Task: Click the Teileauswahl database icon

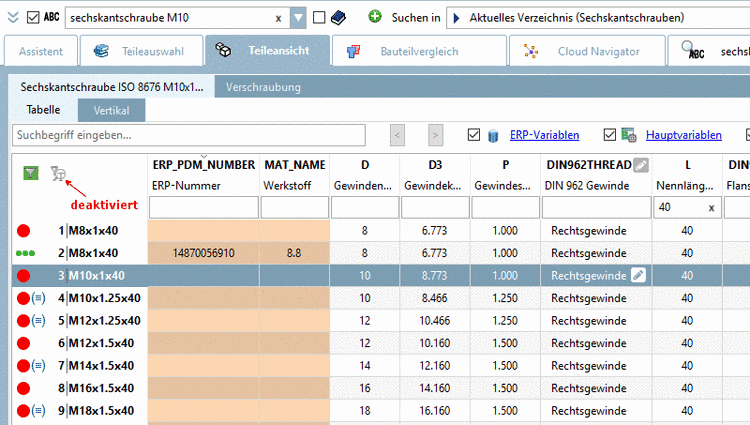Action: coord(101,51)
